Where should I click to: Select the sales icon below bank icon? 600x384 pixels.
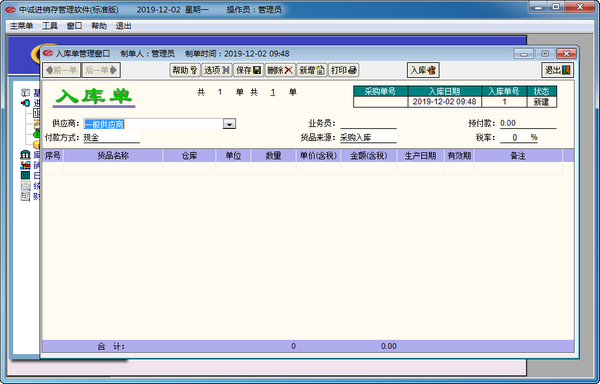25,165
